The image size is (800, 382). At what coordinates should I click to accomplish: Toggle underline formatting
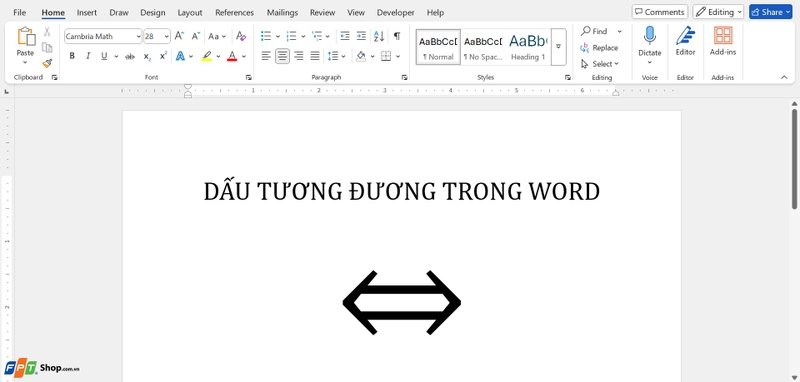(x=104, y=56)
